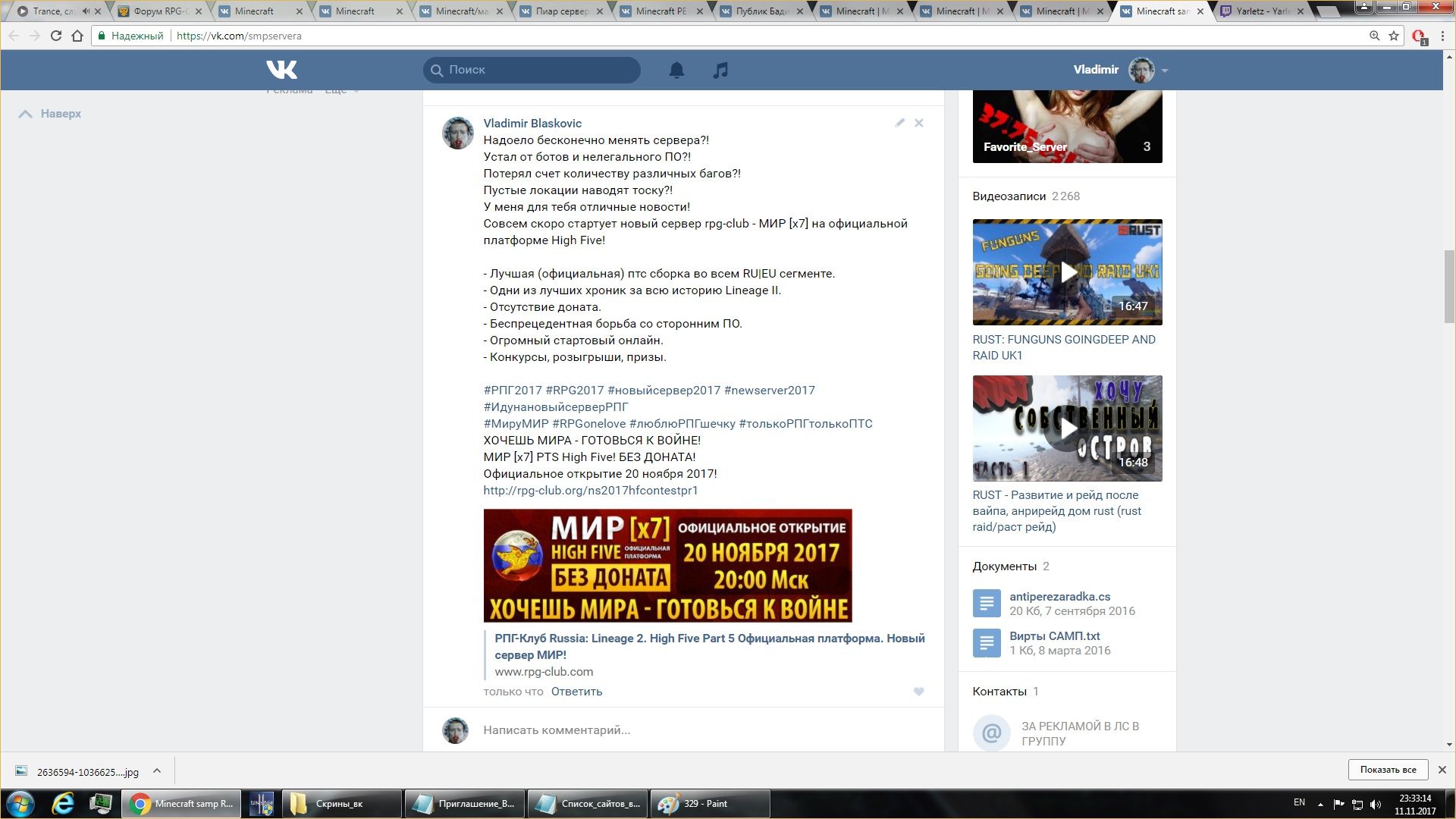Click the browser back arrow
1456x819 pixels.
(x=14, y=36)
